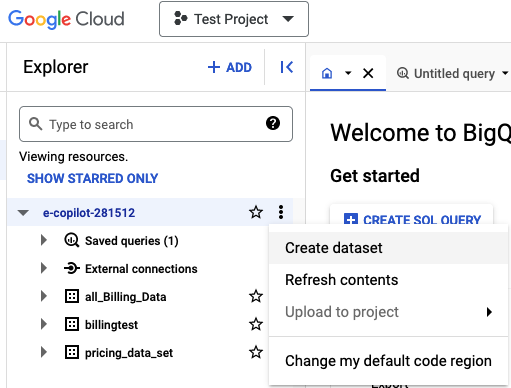This screenshot has width=511, height=388.
Task: Click the Upload to project submenu arrow
Action: pyautogui.click(x=489, y=312)
